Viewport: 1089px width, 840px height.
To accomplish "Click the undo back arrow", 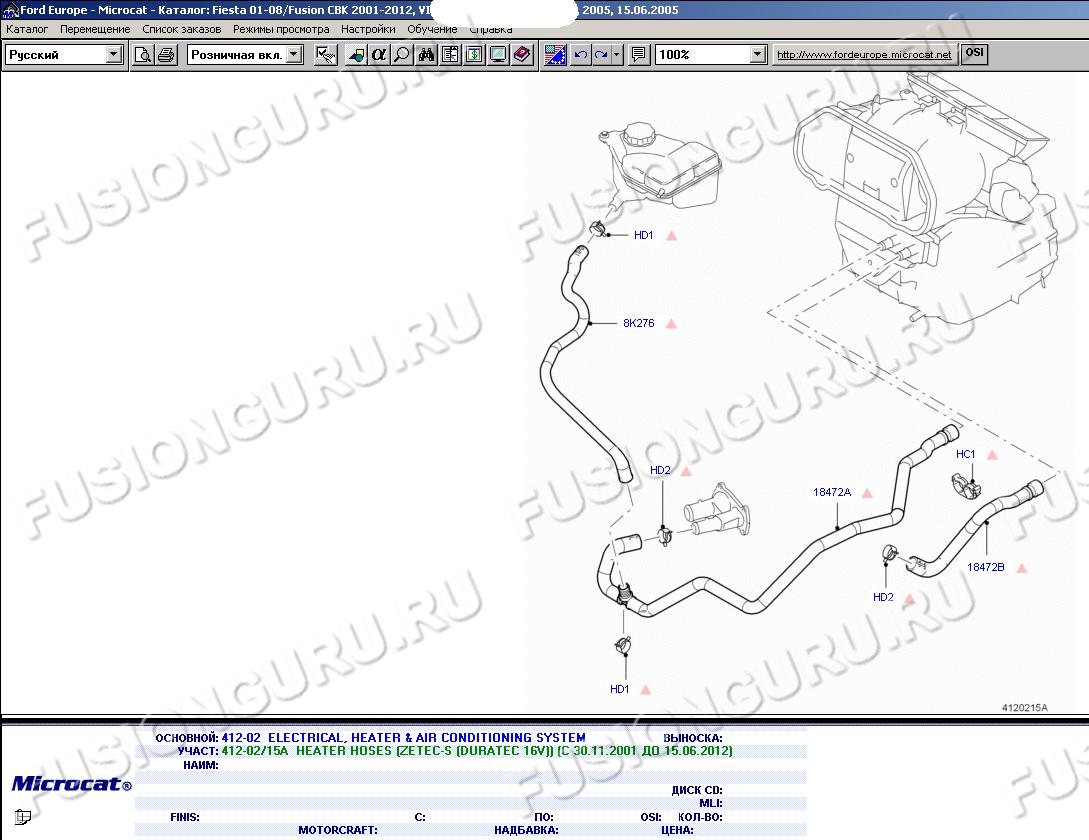I will [x=581, y=54].
